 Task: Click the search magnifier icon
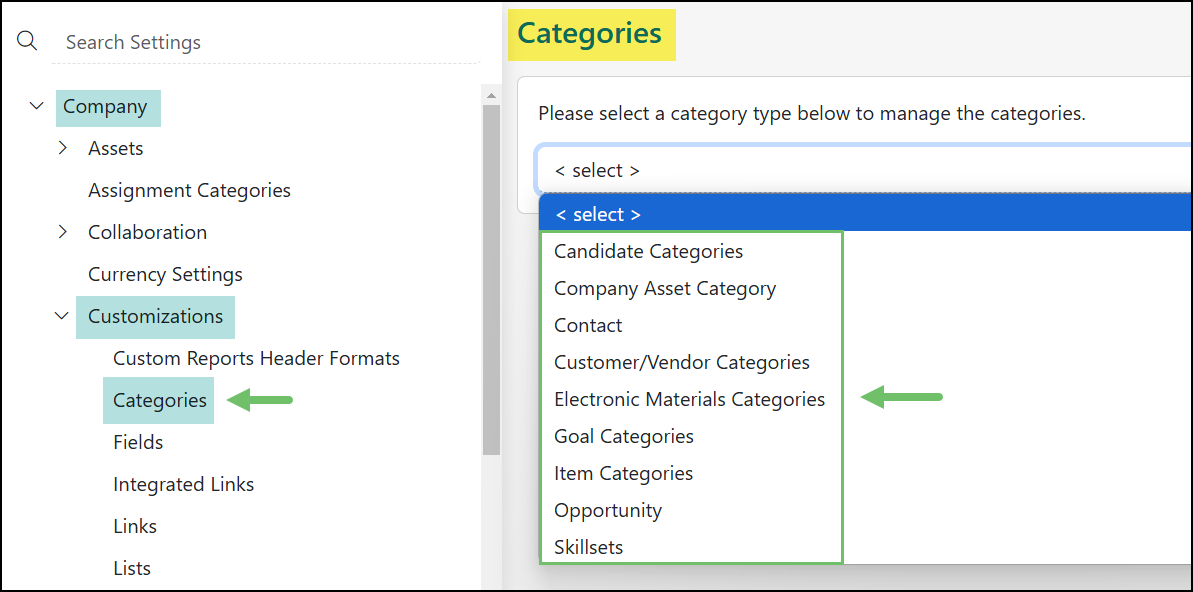click(x=27, y=40)
